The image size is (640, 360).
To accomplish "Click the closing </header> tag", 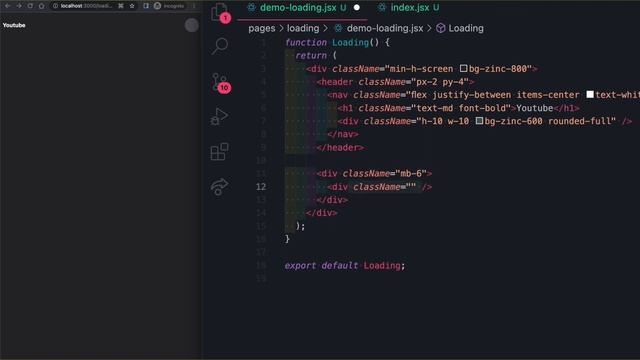I will (340, 147).
